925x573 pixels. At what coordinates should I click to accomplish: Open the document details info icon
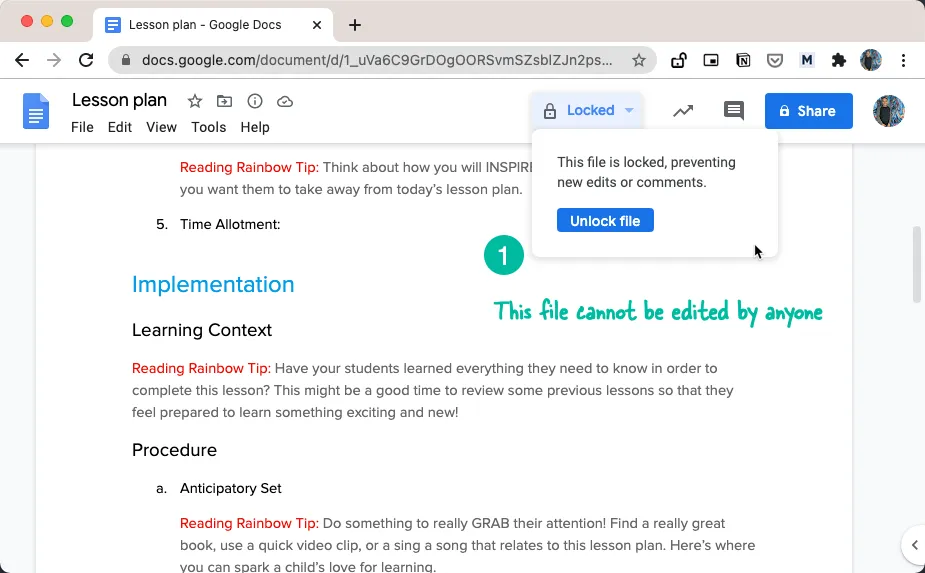[x=255, y=101]
